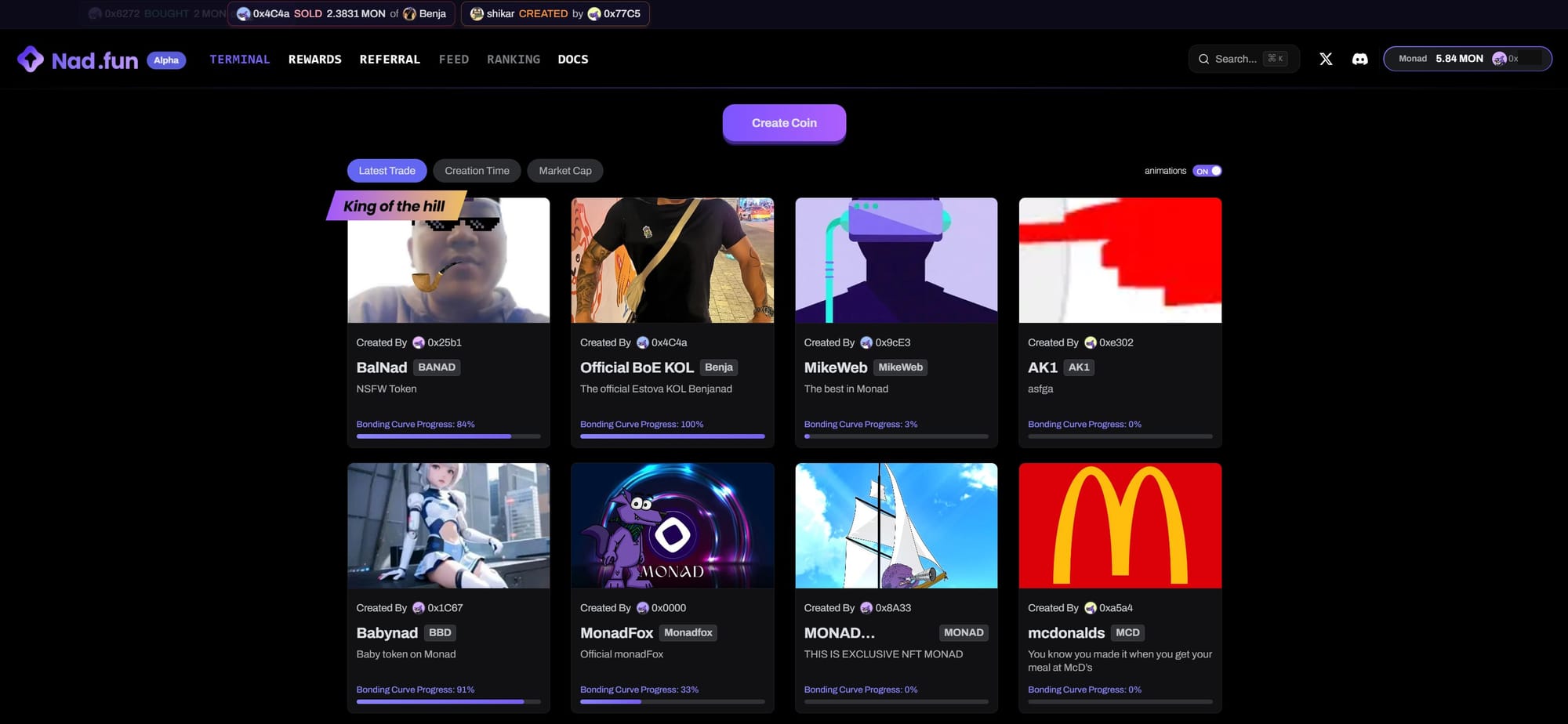Click creator avatar beside 0xa5a4

[x=1090, y=608]
